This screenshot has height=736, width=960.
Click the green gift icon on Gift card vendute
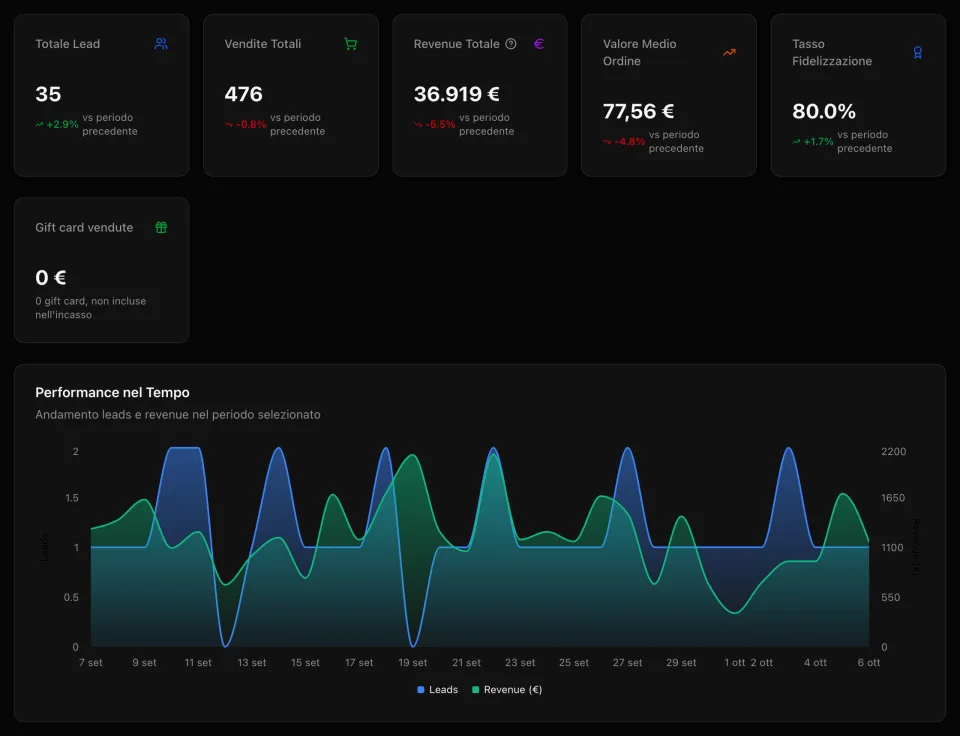click(161, 228)
